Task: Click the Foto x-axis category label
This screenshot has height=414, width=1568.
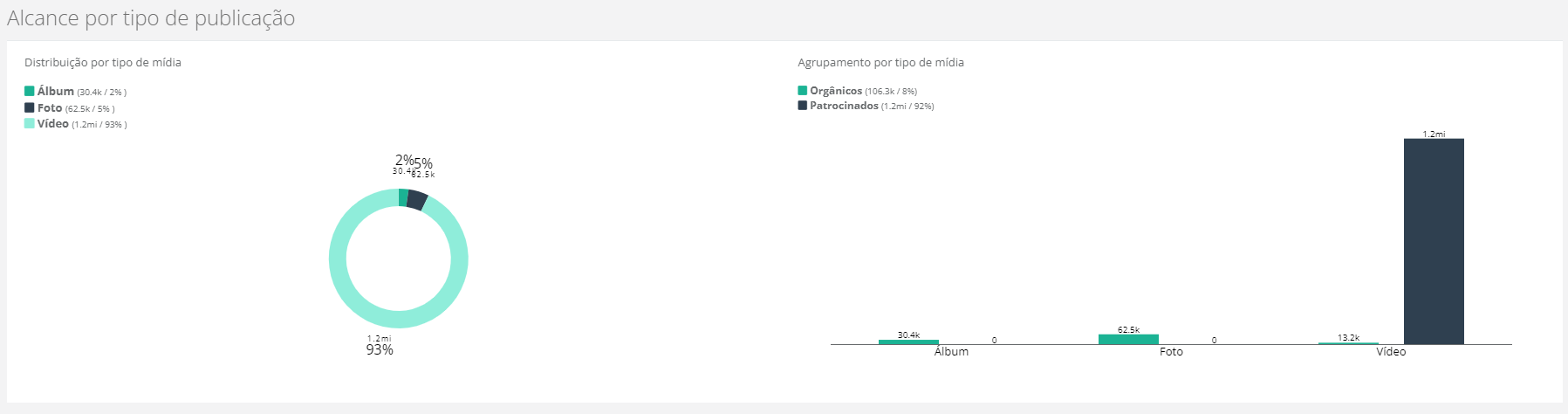Action: (x=1171, y=352)
